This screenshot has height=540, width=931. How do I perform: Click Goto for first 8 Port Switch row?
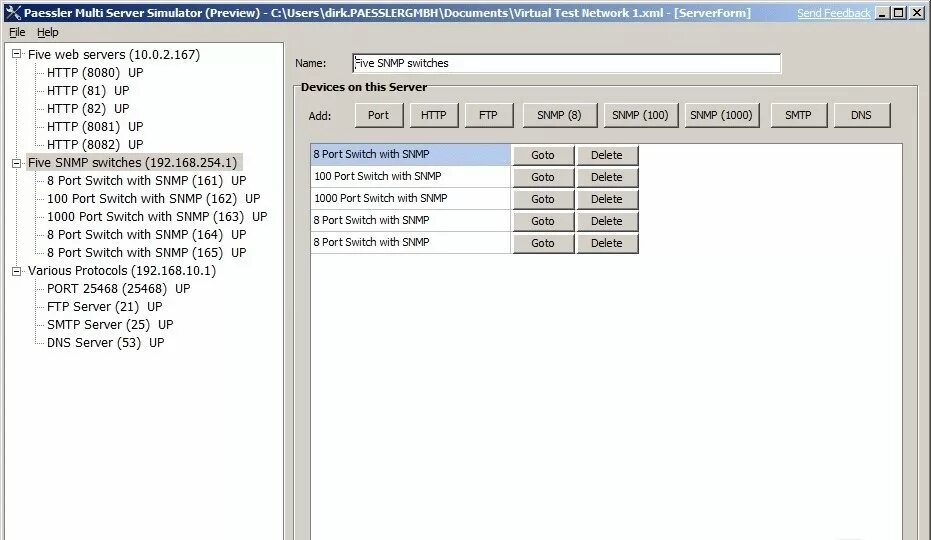(x=543, y=155)
